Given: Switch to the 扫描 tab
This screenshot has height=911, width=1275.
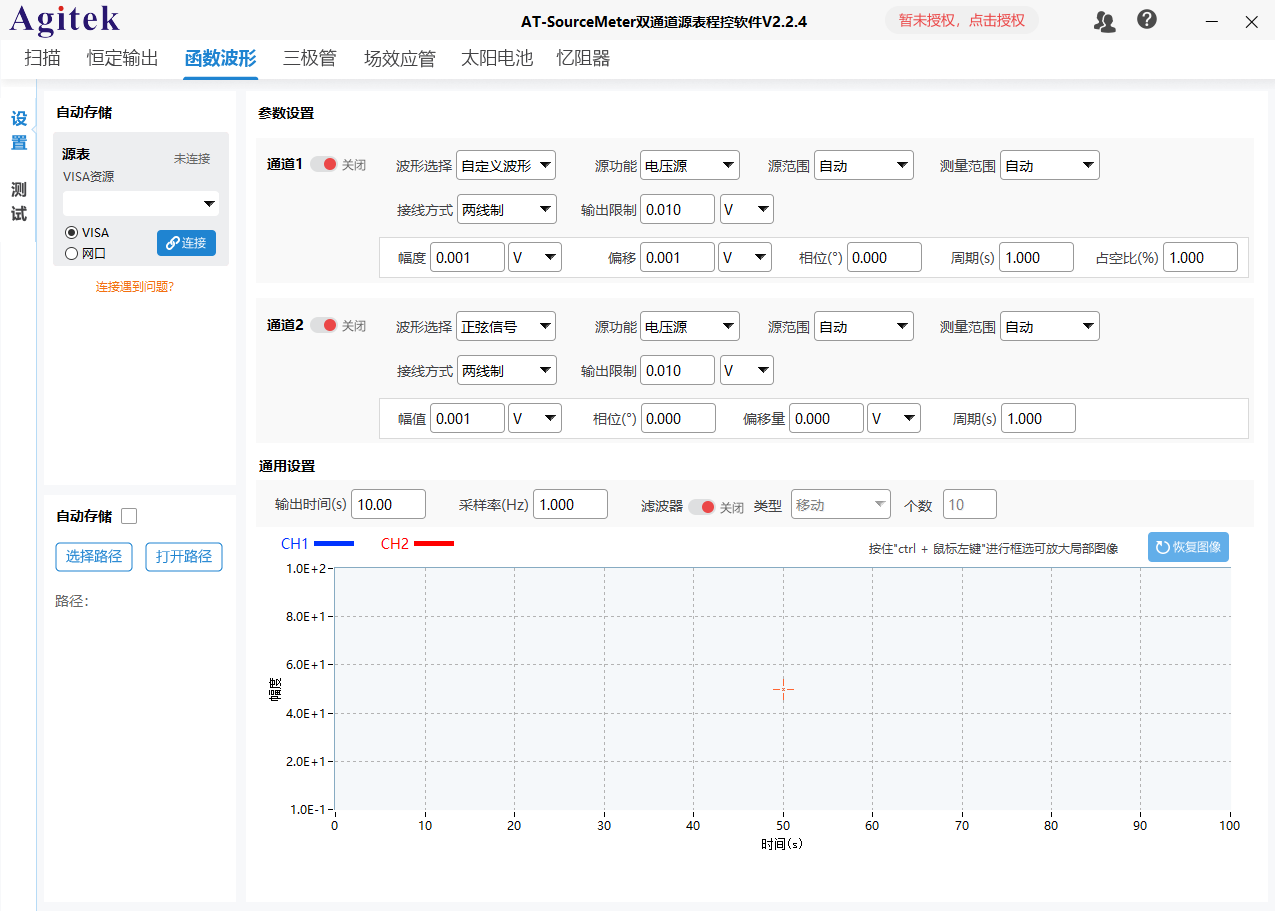Looking at the screenshot, I should [43, 59].
